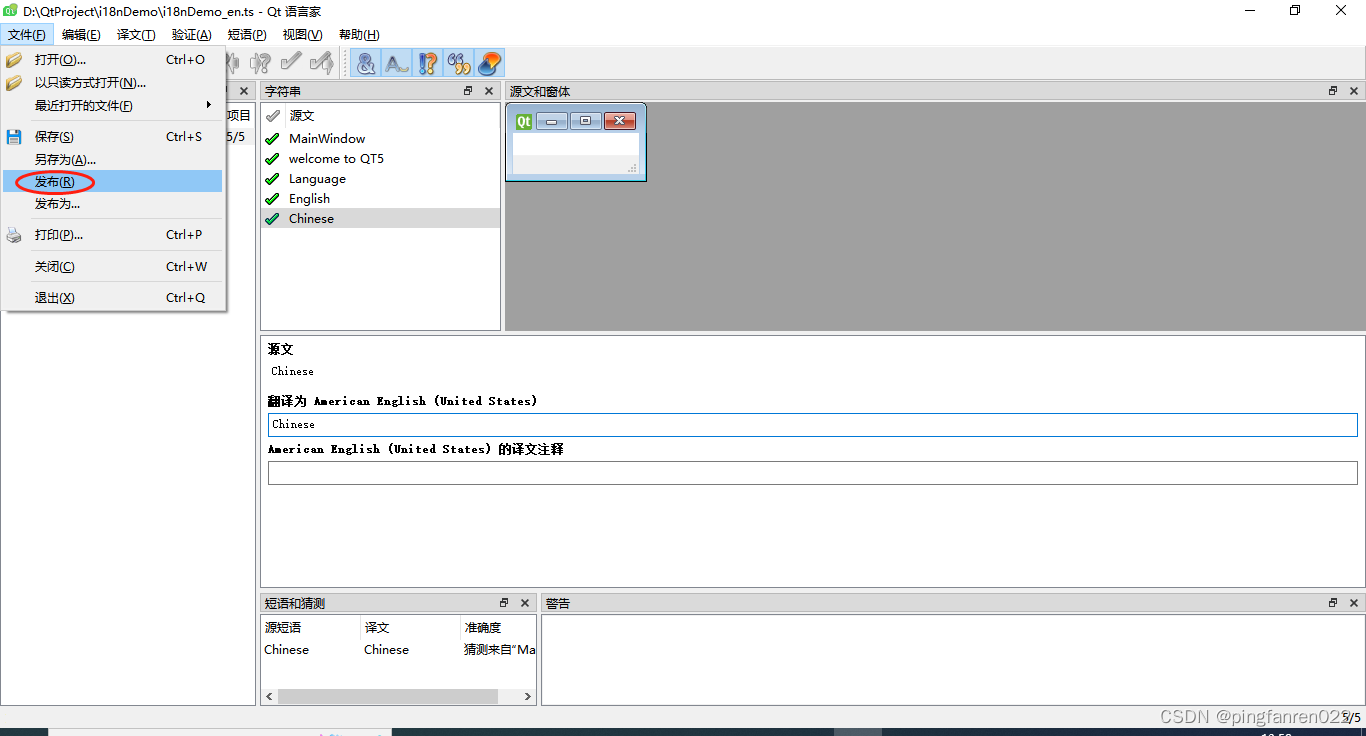Float the 短语和猜测 panel
The image size is (1366, 736).
[x=504, y=603]
